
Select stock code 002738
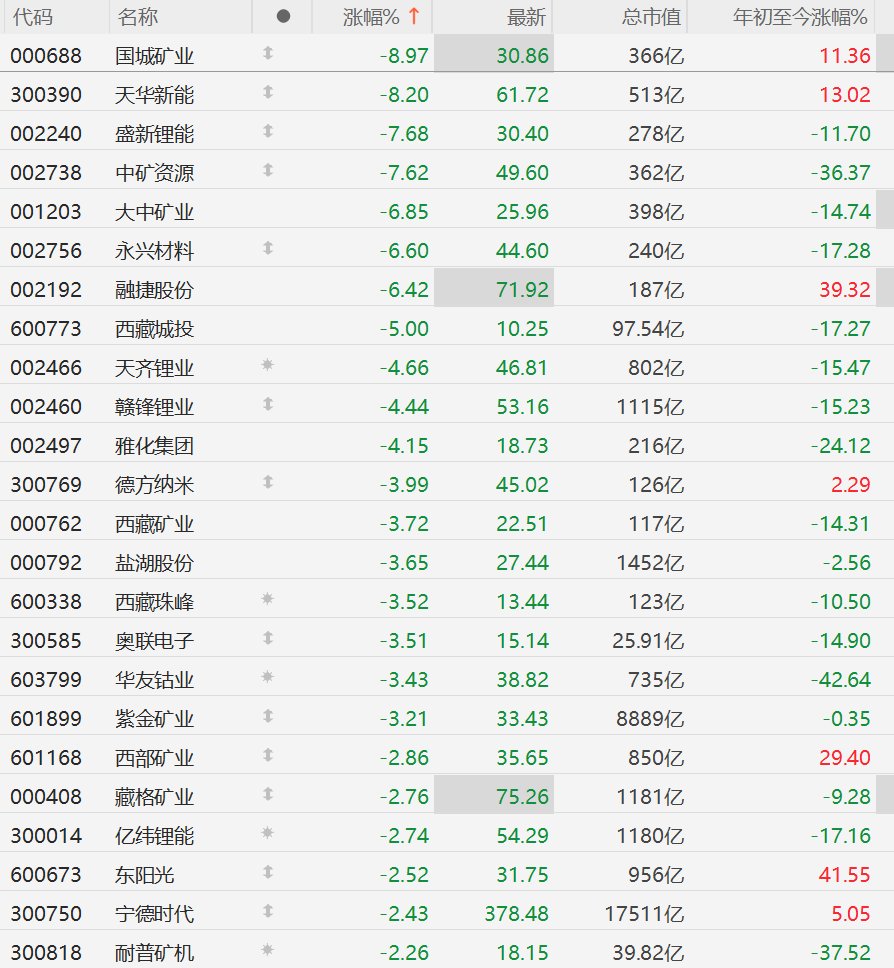click(46, 173)
